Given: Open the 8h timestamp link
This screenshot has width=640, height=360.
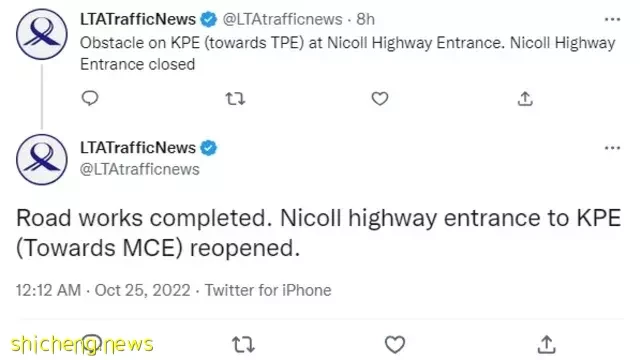Looking at the screenshot, I should (x=365, y=19).
